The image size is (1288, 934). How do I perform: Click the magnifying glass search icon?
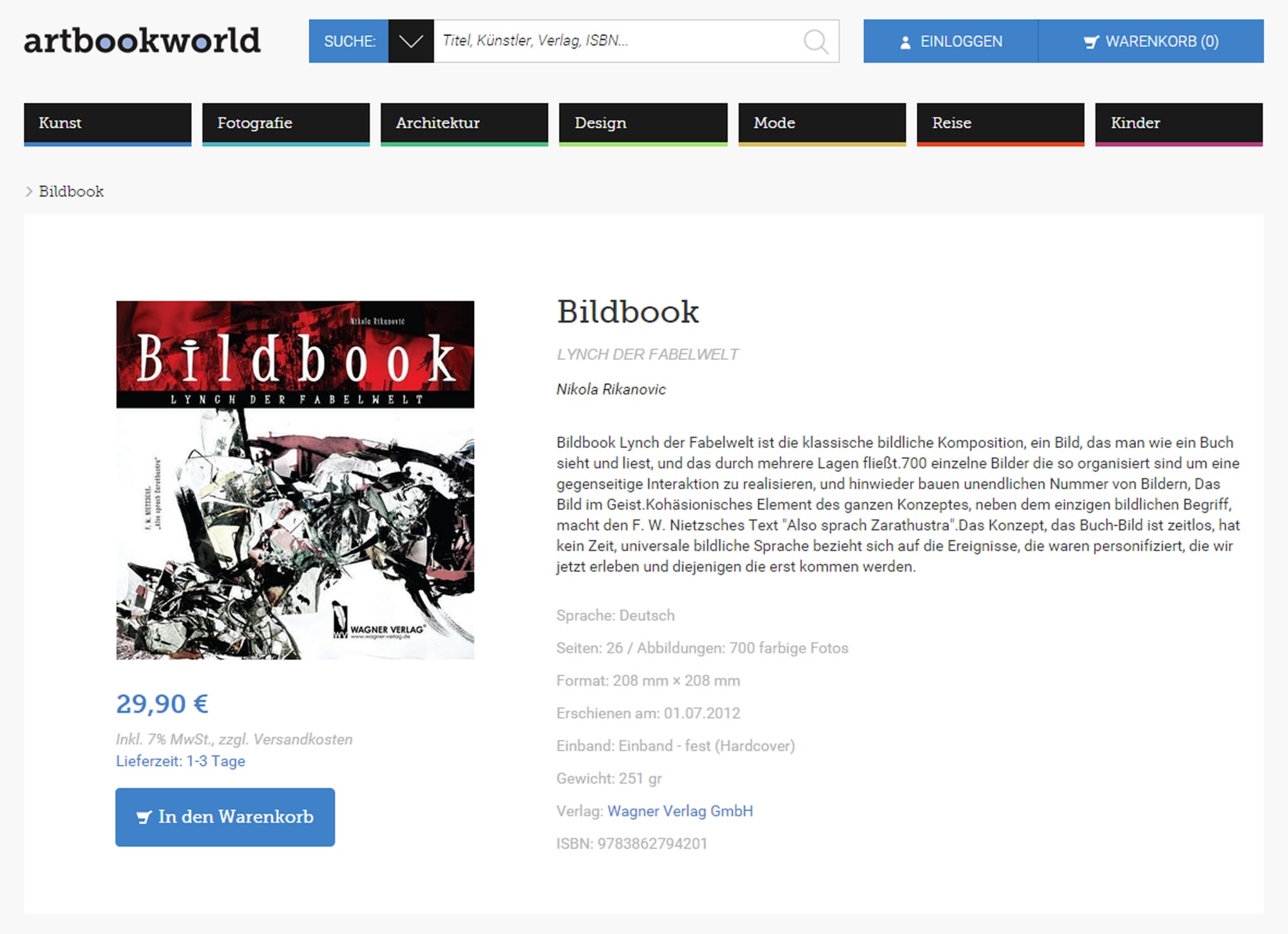[x=815, y=42]
